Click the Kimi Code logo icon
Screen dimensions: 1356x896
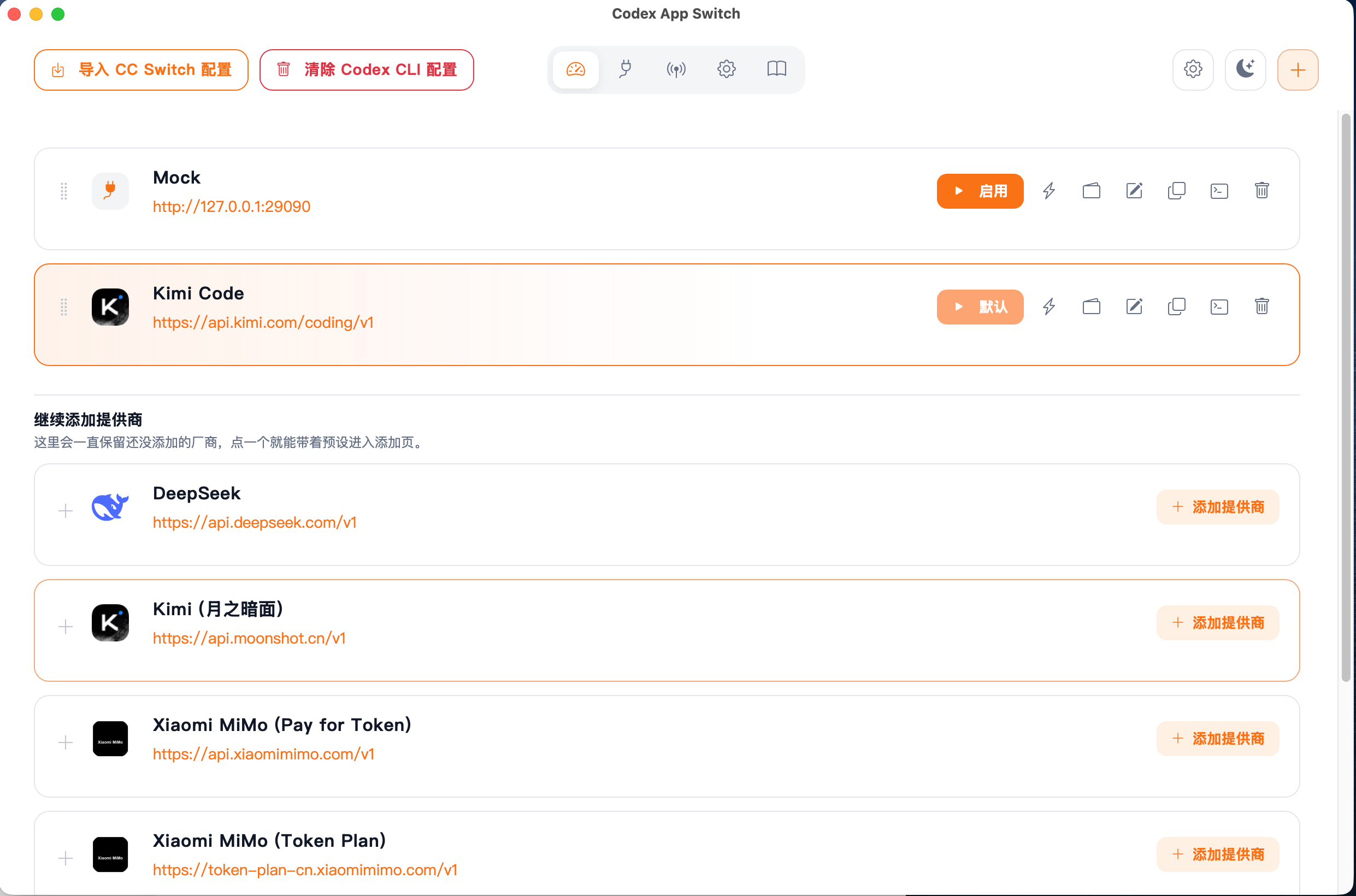(x=110, y=307)
